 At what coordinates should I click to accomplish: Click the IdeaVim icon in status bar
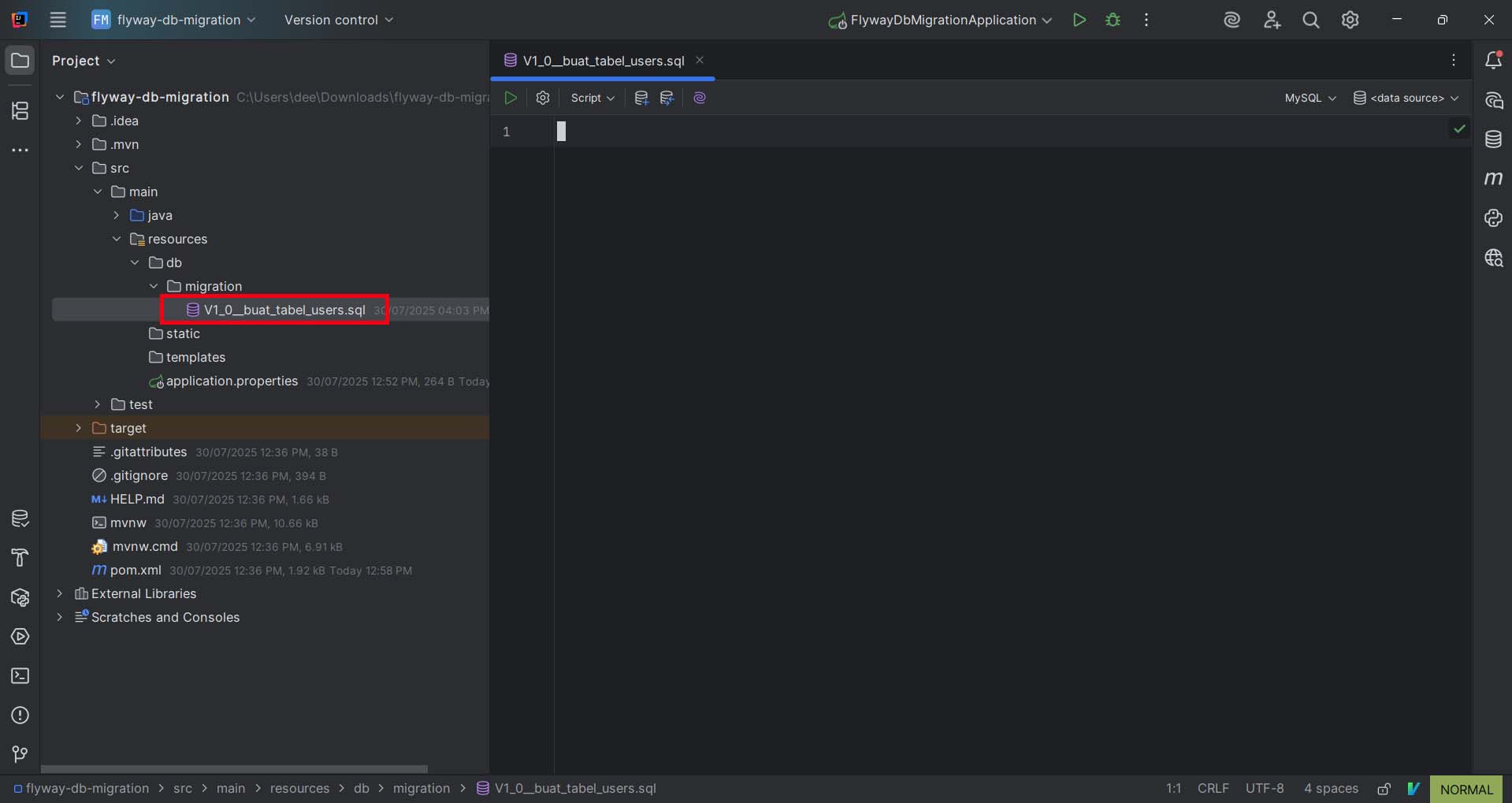point(1414,789)
